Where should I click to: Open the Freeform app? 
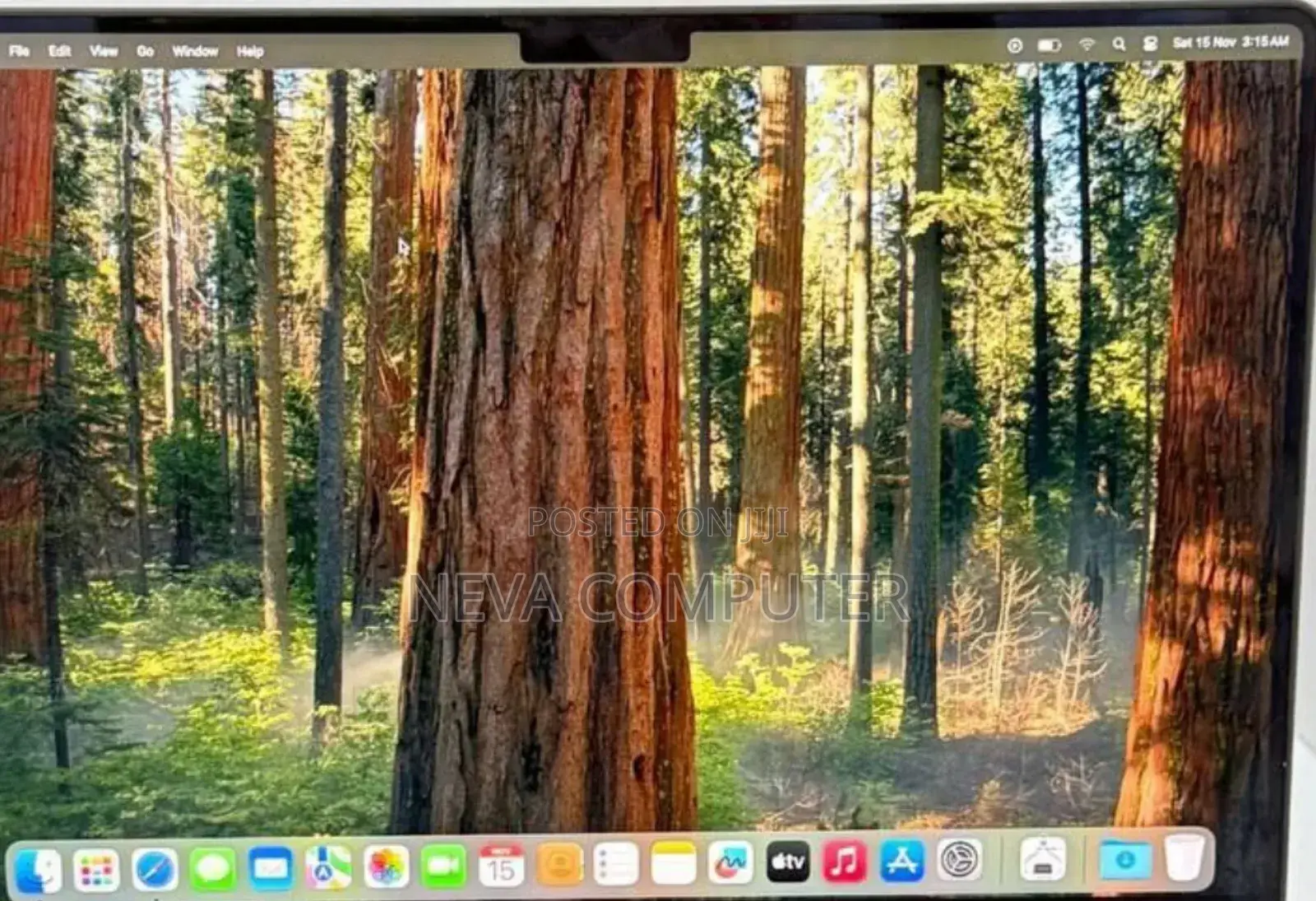[730, 862]
